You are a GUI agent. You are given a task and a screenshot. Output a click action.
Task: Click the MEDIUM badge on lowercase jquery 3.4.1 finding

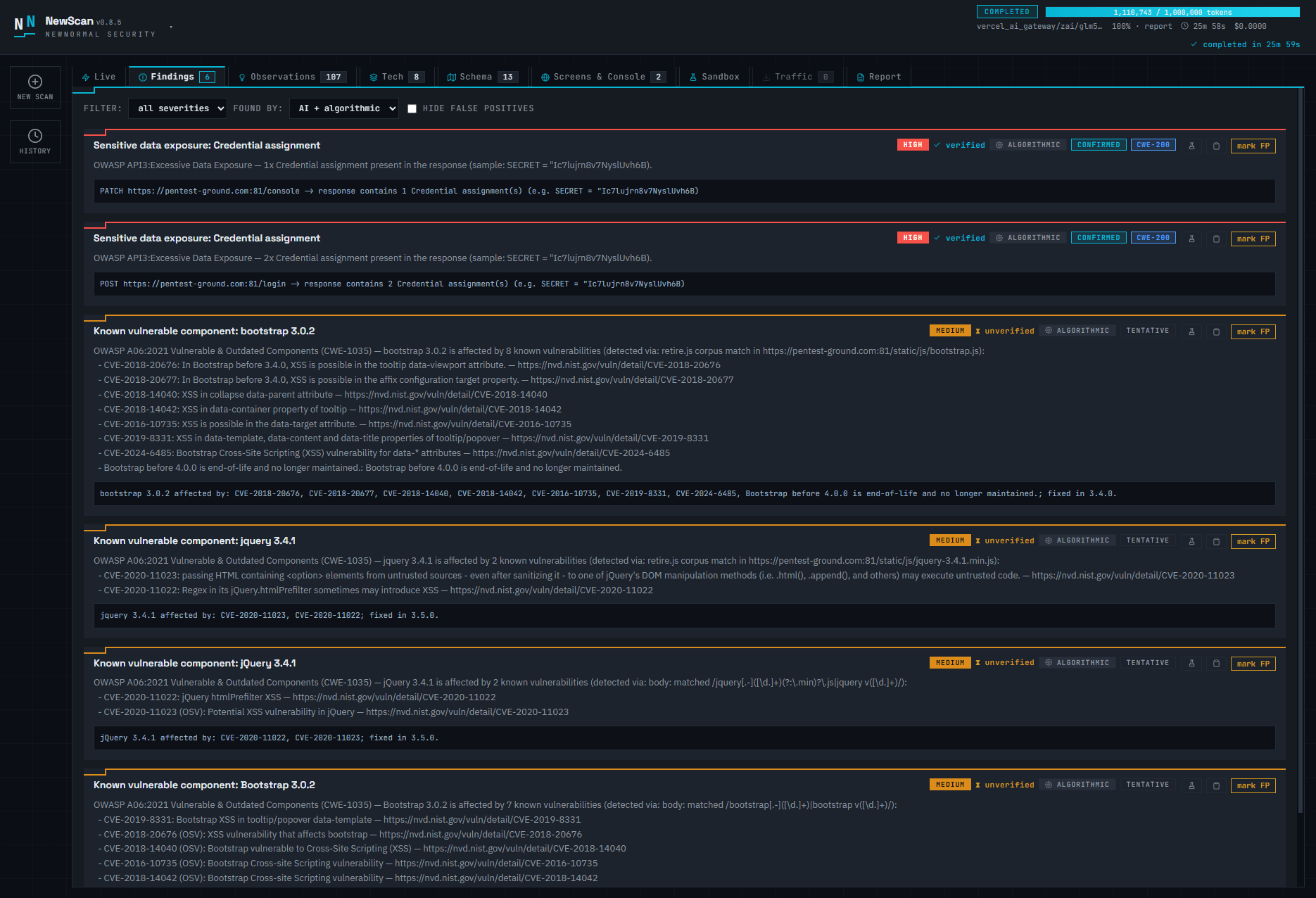pyautogui.click(x=950, y=540)
